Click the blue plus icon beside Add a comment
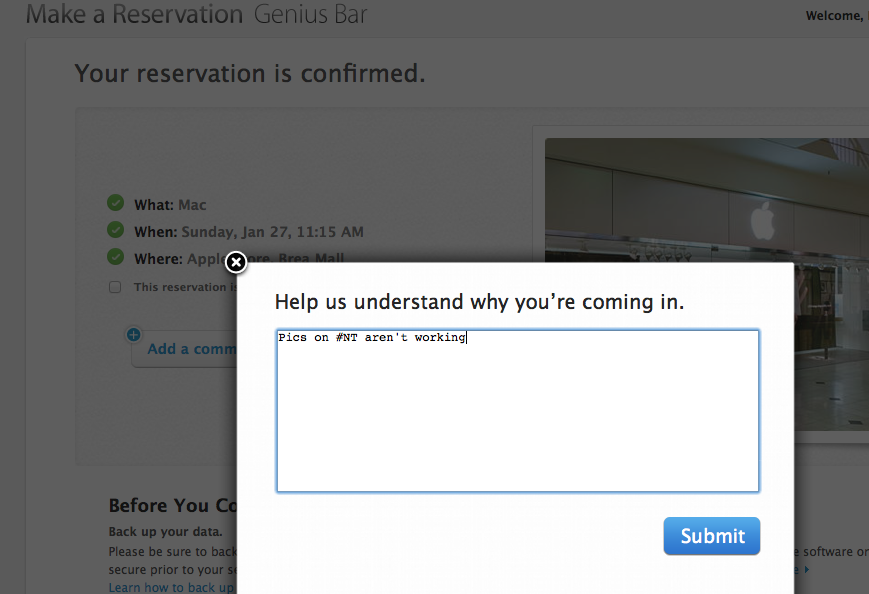This screenshot has height=594, width=869. pos(134,335)
